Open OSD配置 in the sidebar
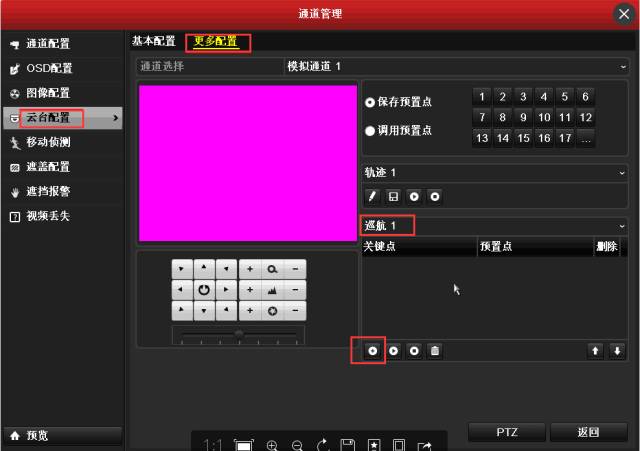640x451 pixels. point(62,68)
